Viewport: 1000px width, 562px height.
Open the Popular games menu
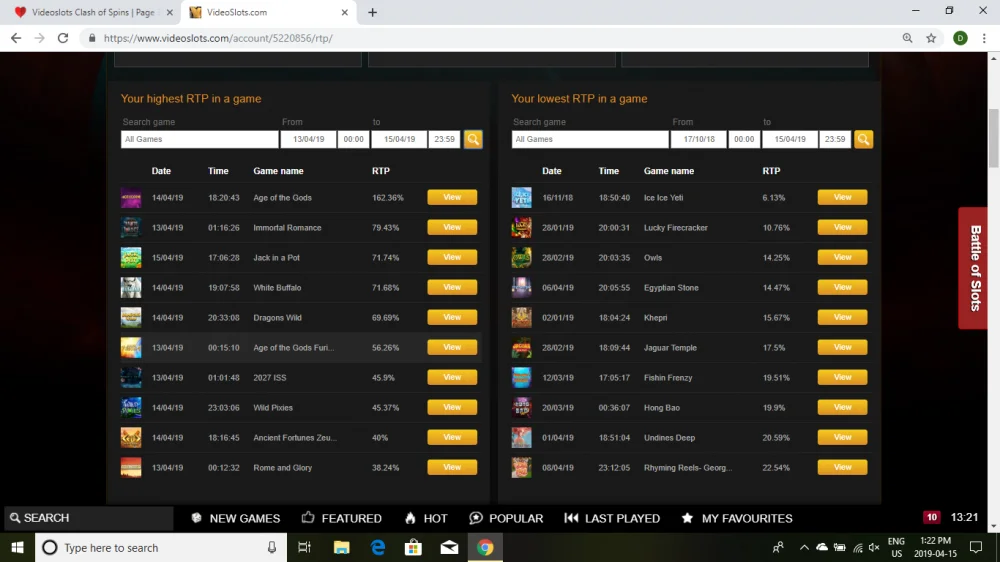[x=506, y=518]
